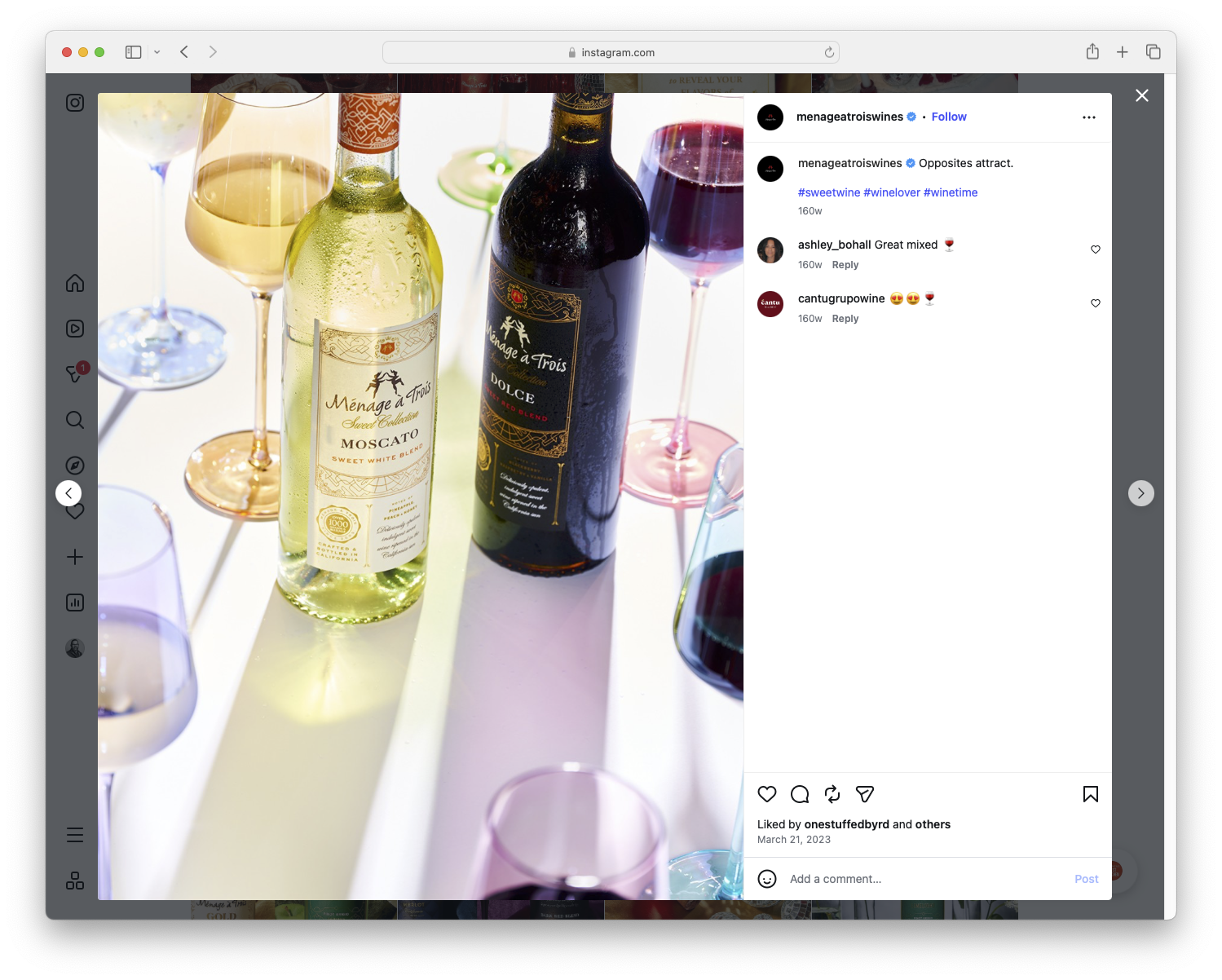Reply to ashley_bohall's comment
1222x980 pixels.
click(x=845, y=265)
